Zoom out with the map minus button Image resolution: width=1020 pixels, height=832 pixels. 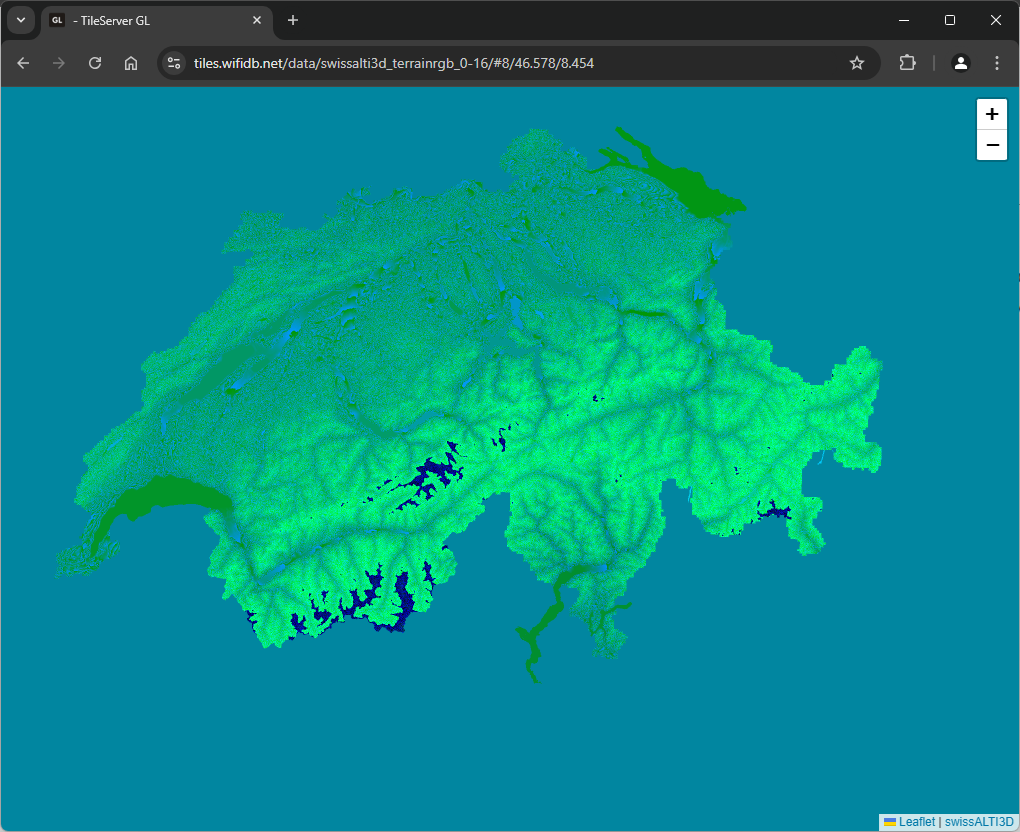991,145
